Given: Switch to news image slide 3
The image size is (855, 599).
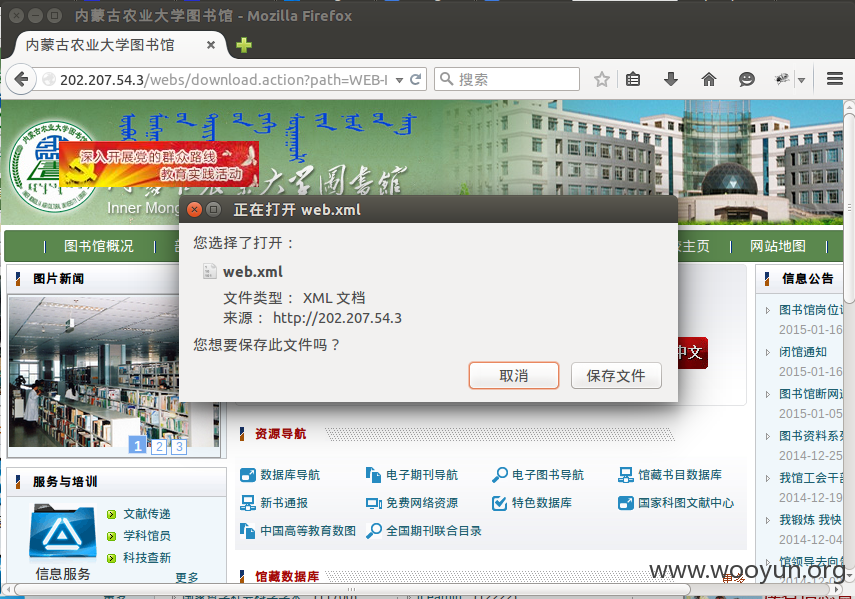Looking at the screenshot, I should point(179,447).
